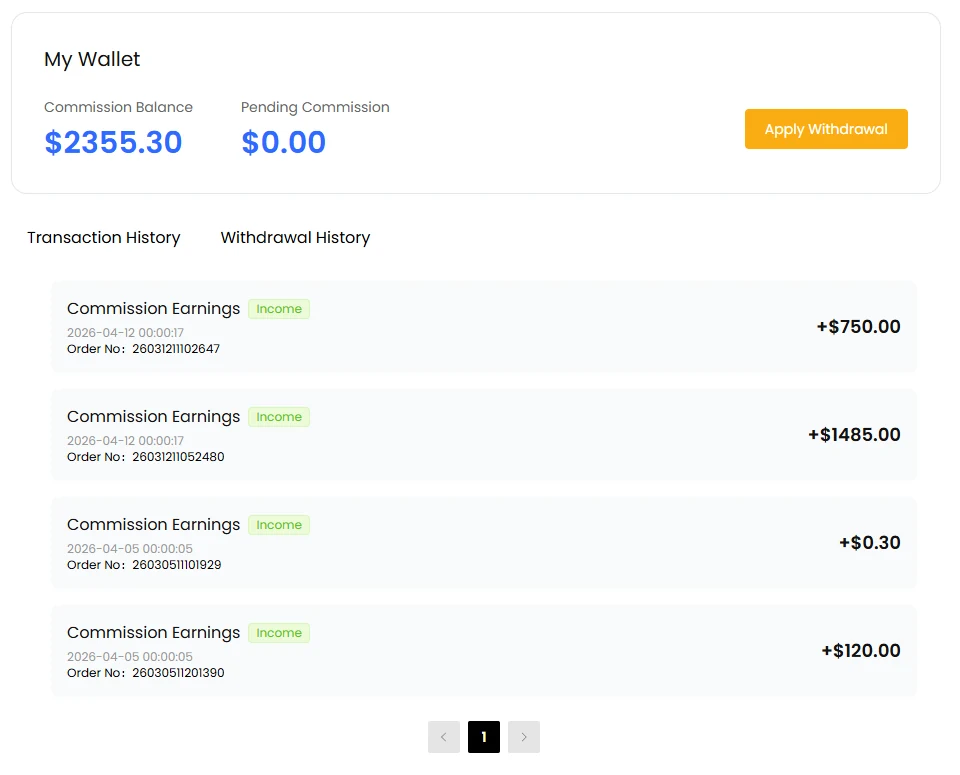Open the Transaction History tab

pos(103,238)
